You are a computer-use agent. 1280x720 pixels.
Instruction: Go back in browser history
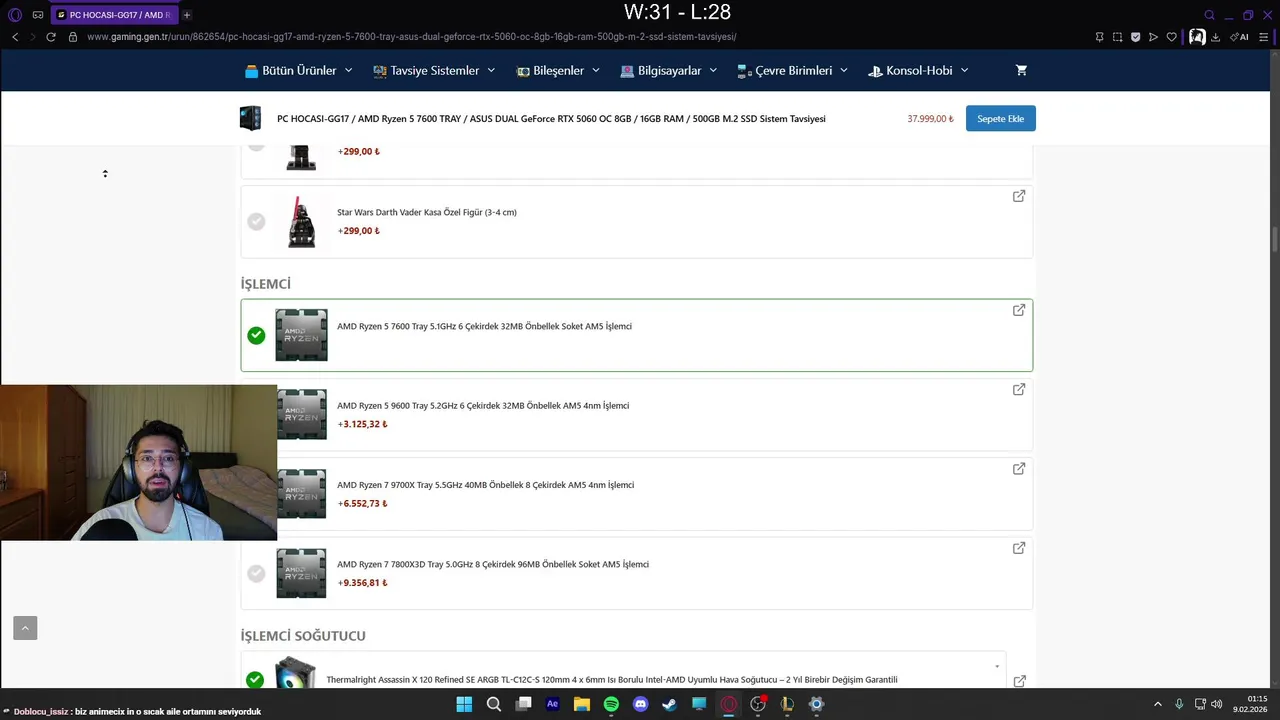point(15,37)
